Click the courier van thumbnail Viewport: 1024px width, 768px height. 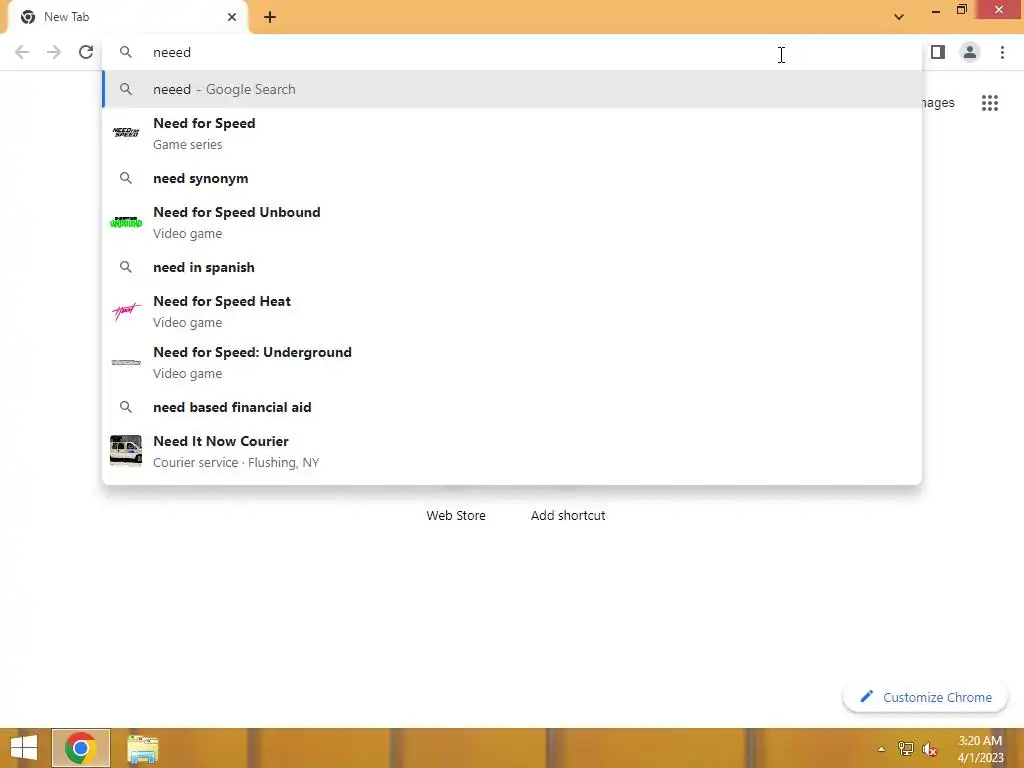(x=126, y=451)
